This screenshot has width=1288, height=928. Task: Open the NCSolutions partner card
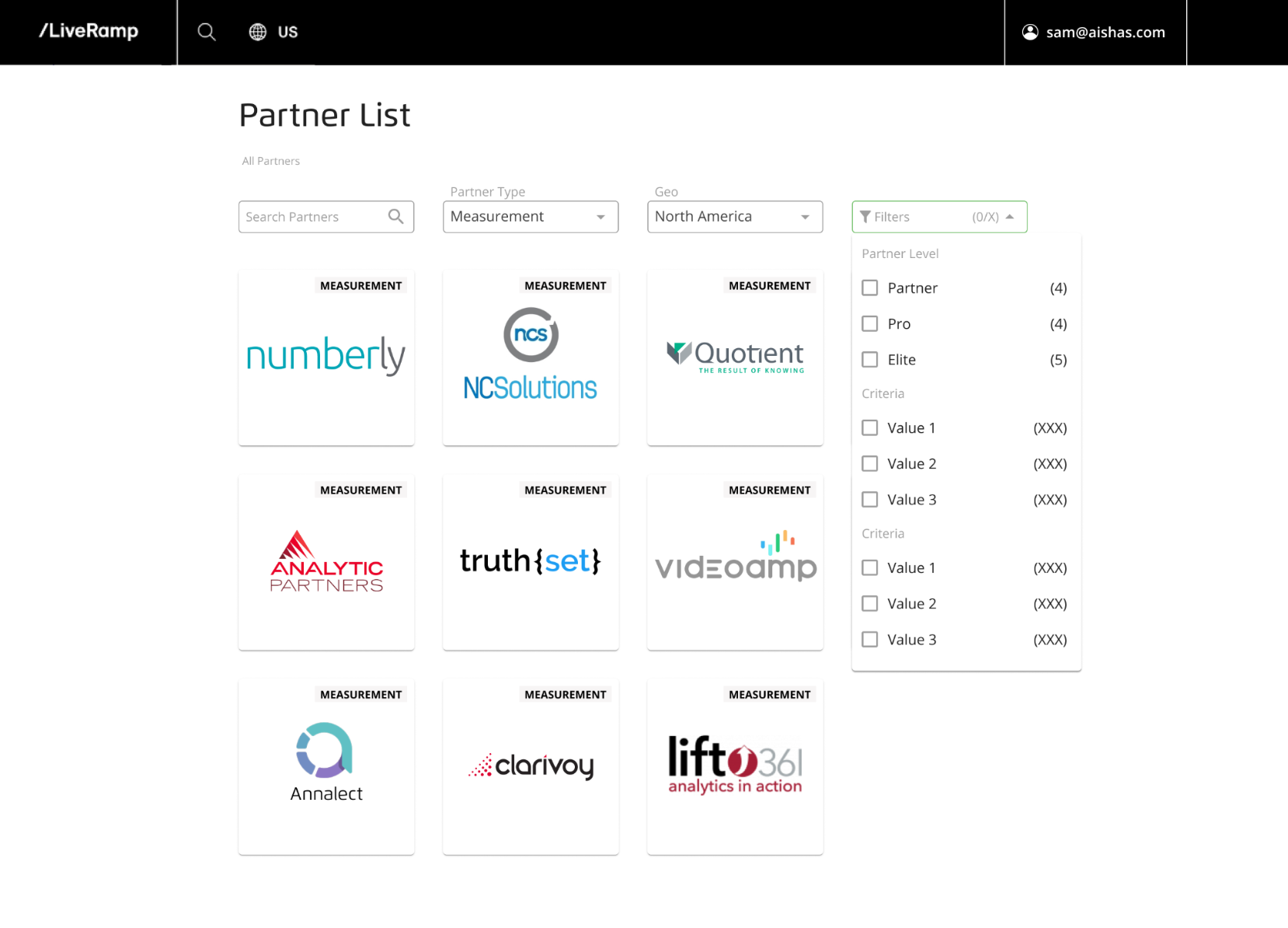point(531,358)
